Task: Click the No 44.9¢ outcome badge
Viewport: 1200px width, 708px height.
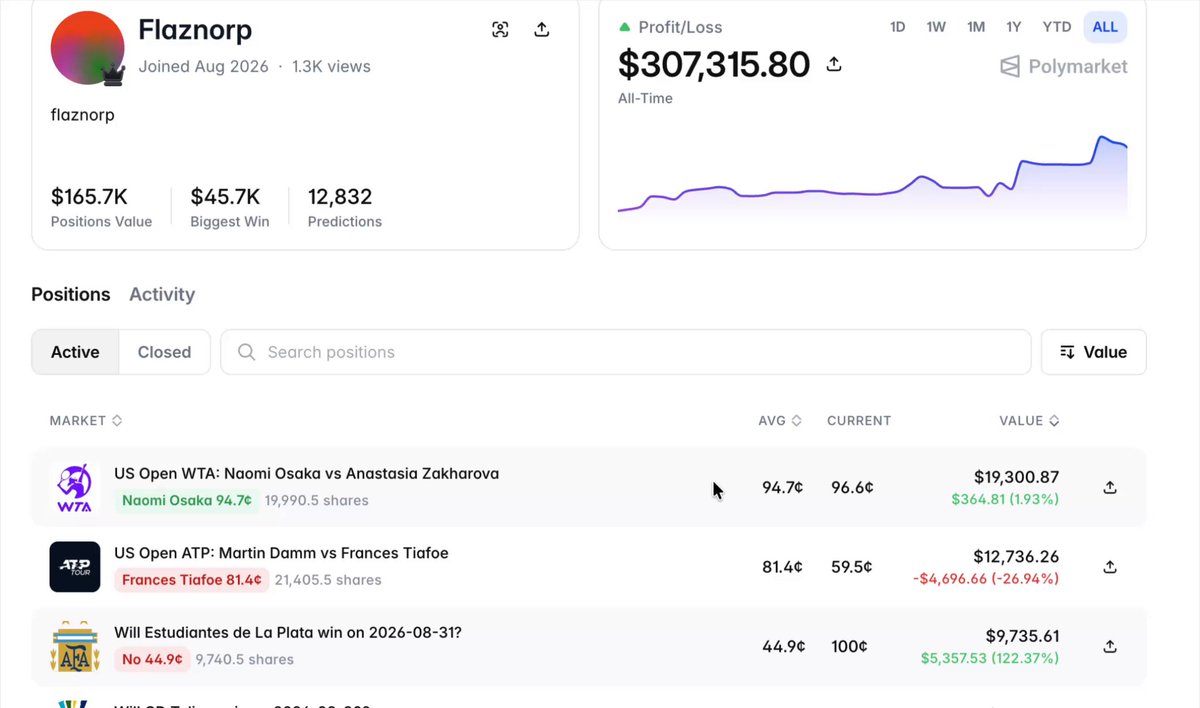Action: click(x=152, y=659)
